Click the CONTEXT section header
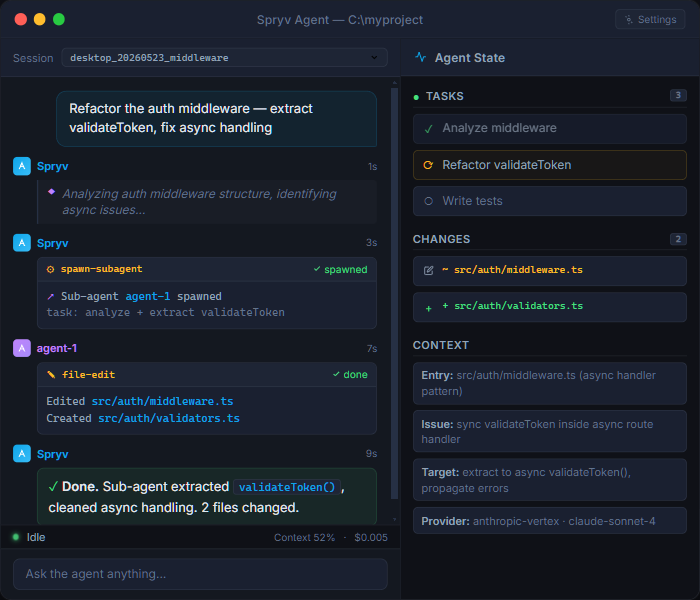 pos(440,345)
